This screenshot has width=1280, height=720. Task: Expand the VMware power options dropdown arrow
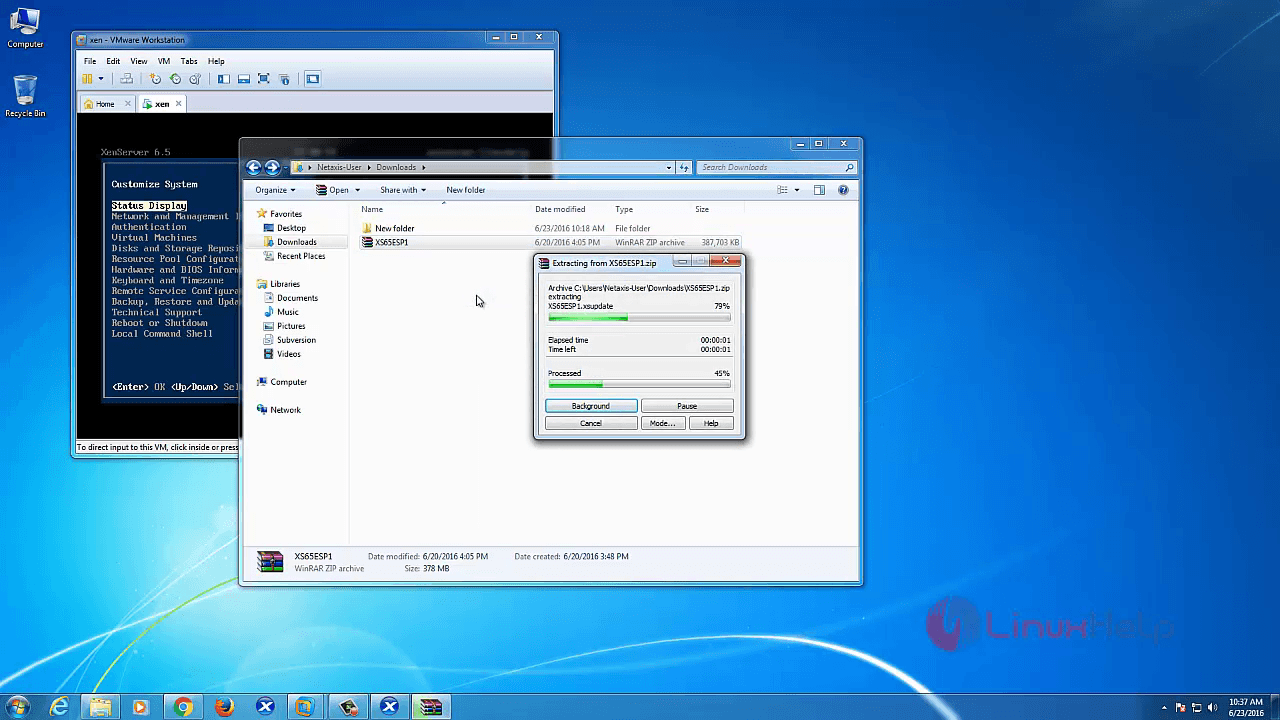click(x=101, y=79)
